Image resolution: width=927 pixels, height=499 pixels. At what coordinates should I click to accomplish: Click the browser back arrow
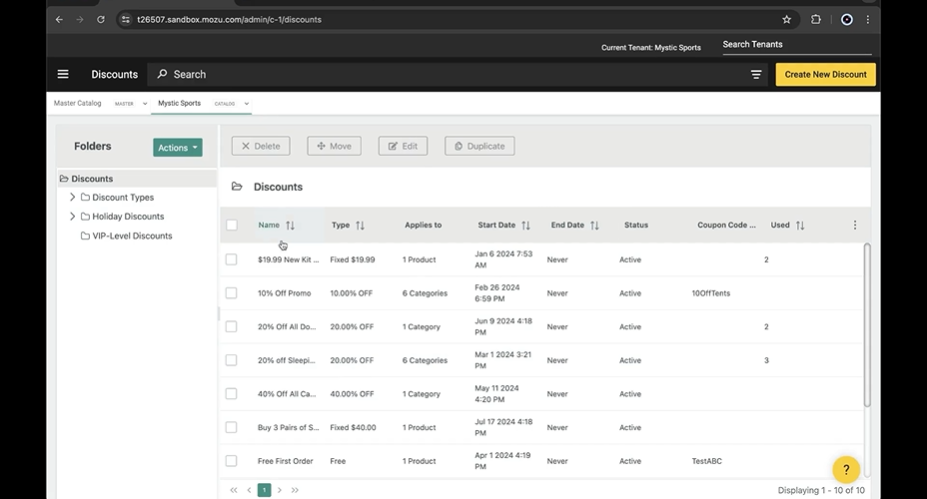(59, 20)
